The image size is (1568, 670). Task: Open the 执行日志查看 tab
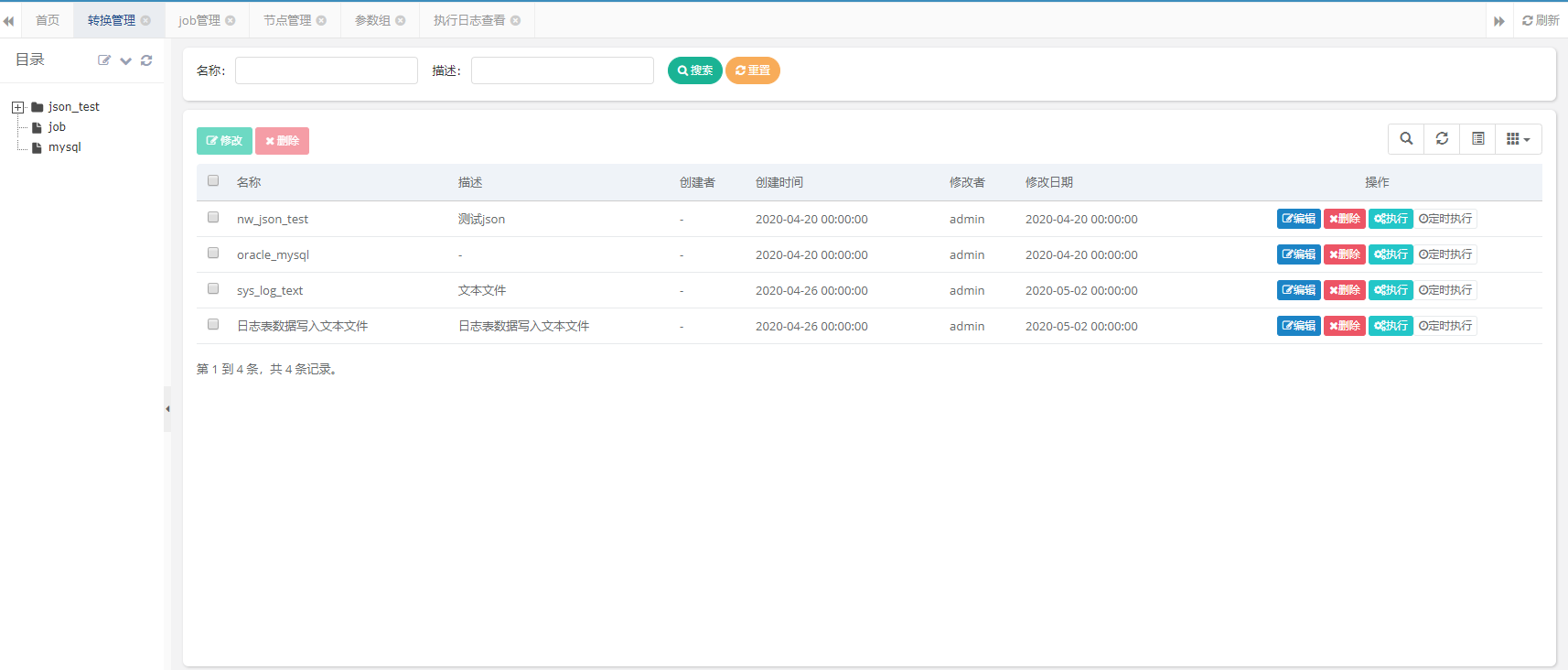469,20
